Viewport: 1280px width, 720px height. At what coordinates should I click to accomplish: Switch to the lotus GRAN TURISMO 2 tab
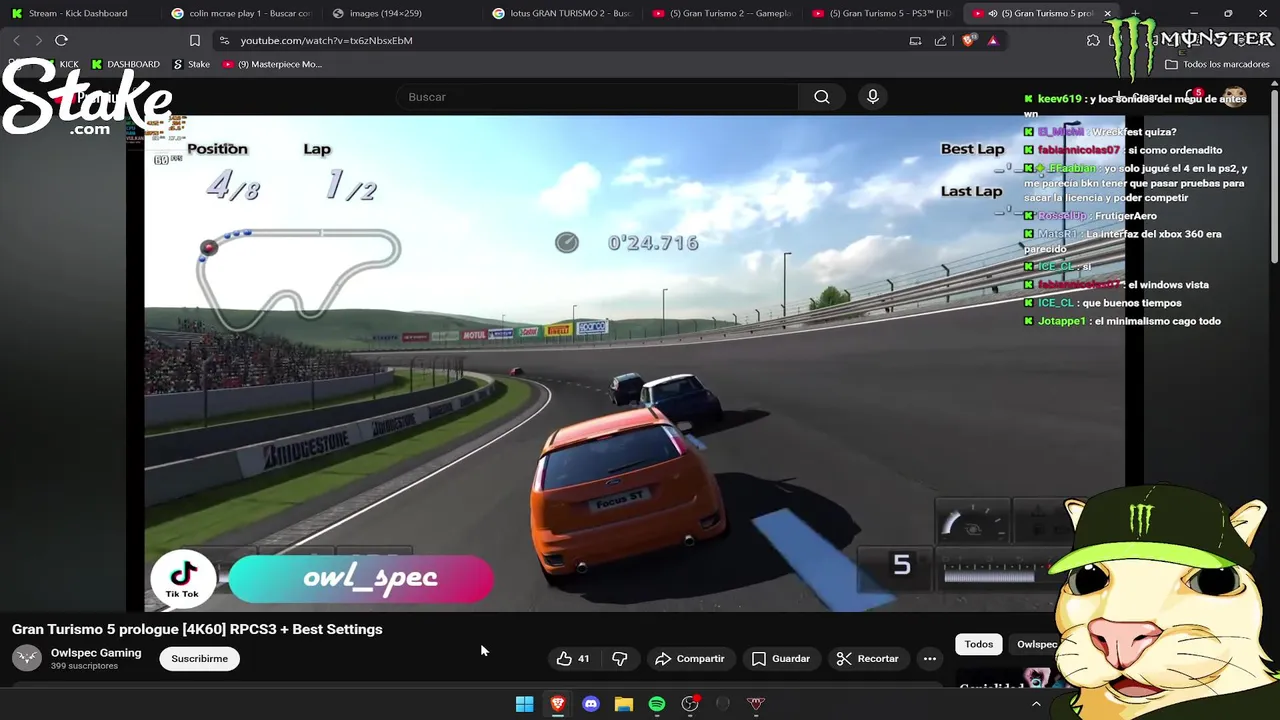click(563, 13)
